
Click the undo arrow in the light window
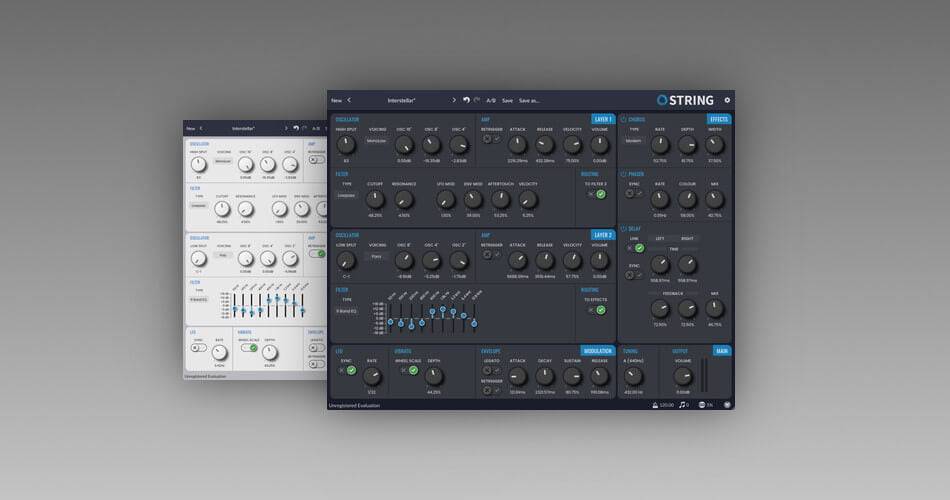coord(296,128)
